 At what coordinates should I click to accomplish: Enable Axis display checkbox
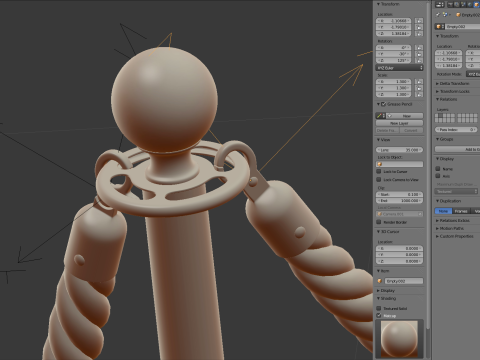click(438, 176)
